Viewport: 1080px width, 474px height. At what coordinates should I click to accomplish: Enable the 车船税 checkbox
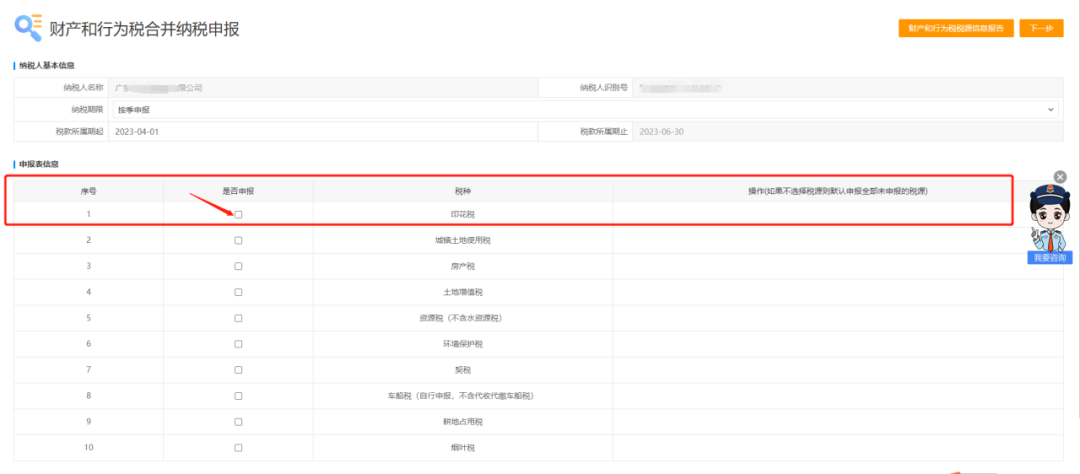238,396
